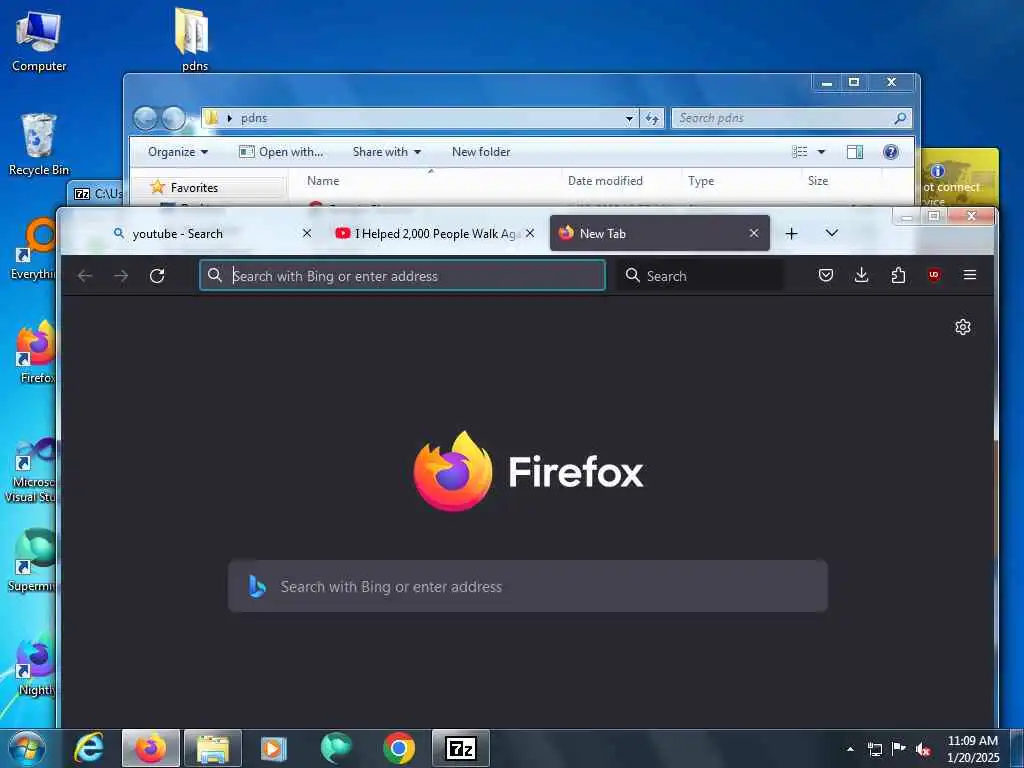Screen dimensions: 1024x768
Task: Open Explorer help question mark icon
Action: pos(891,152)
